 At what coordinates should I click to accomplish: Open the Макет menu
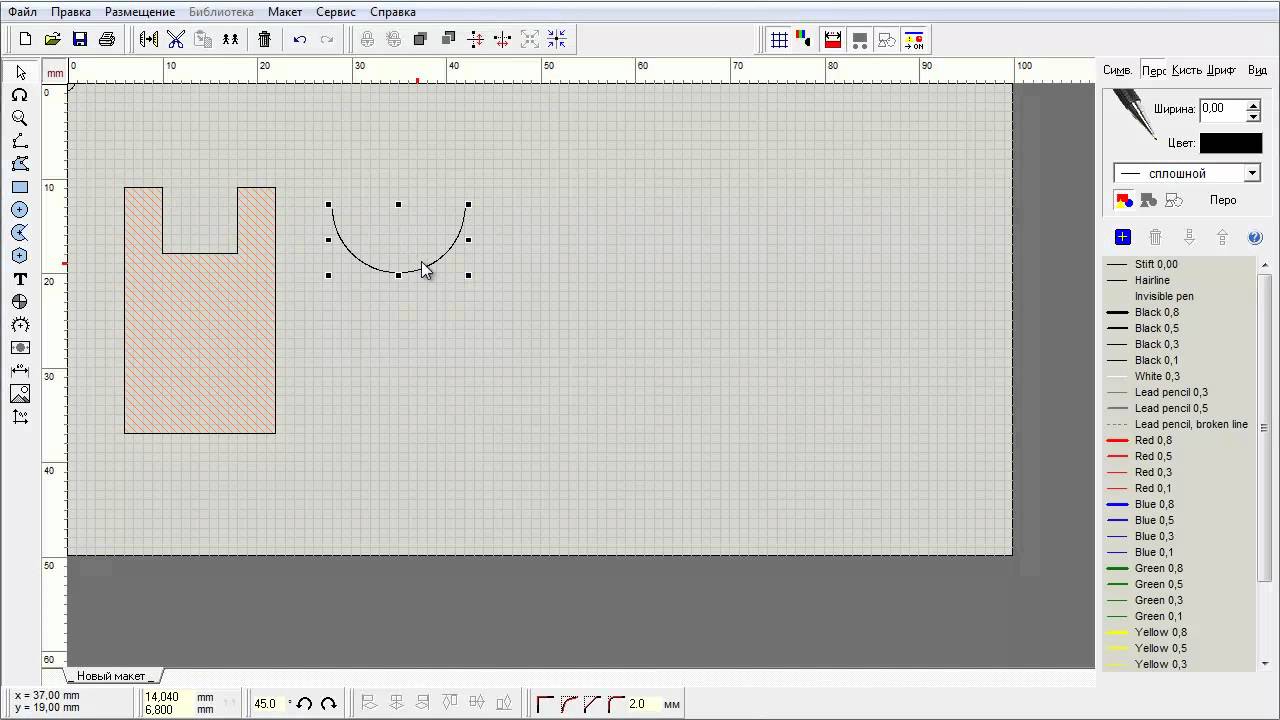(285, 12)
